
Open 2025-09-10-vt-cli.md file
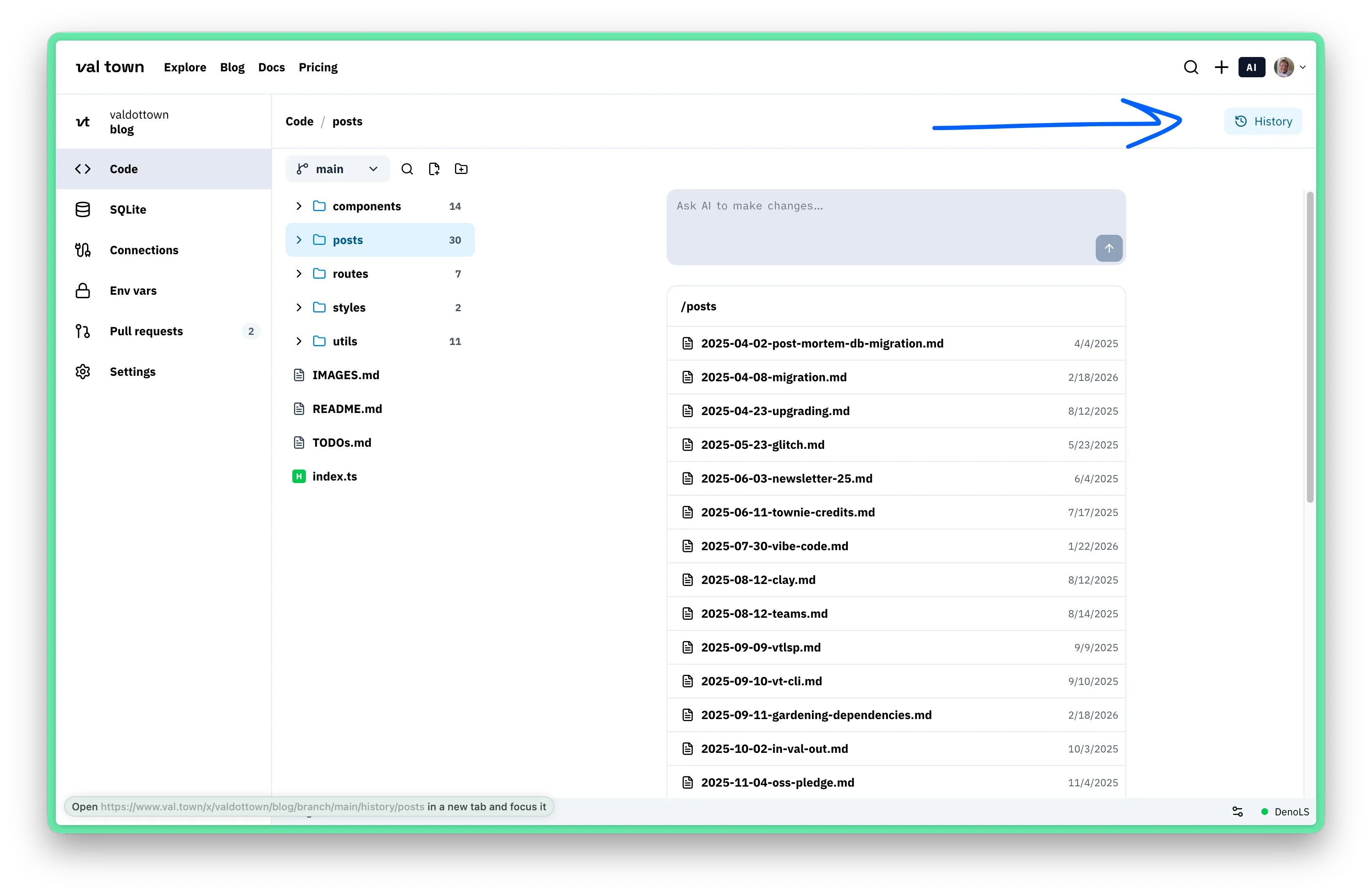pyautogui.click(x=896, y=681)
